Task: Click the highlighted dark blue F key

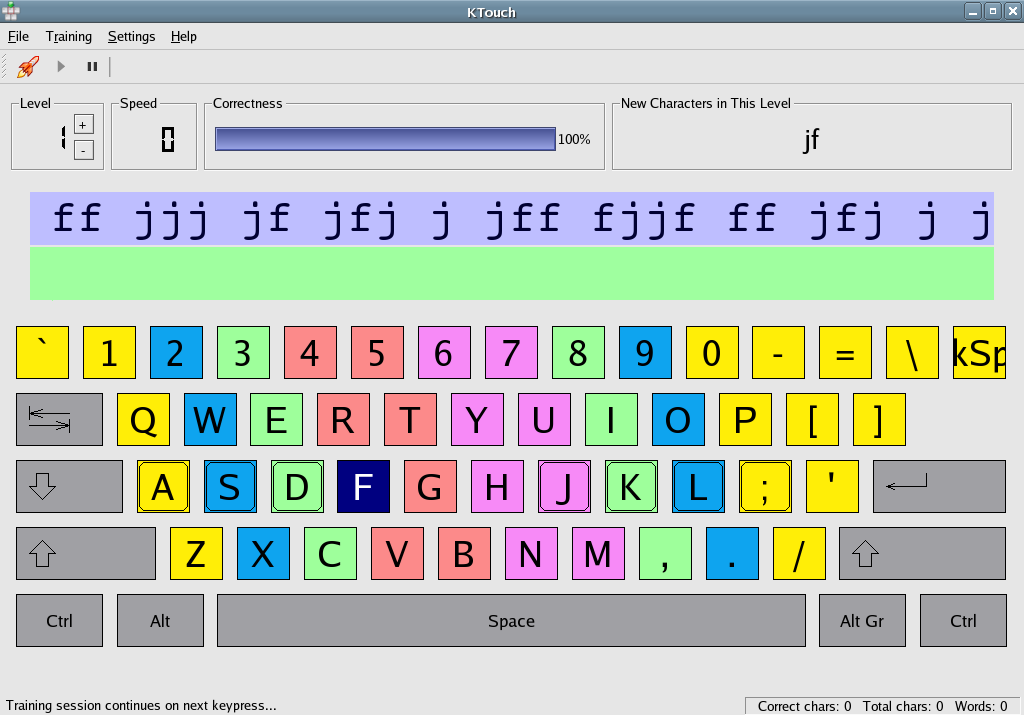Action: pos(363,486)
